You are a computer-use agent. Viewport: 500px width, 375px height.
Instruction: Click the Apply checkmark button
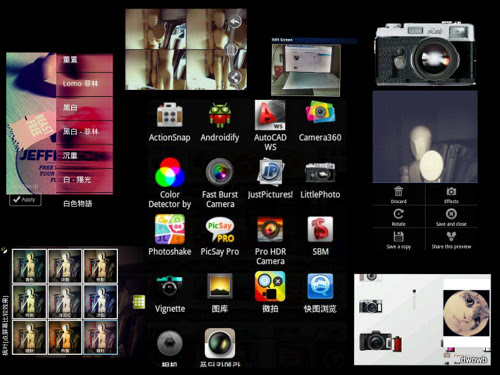point(25,200)
